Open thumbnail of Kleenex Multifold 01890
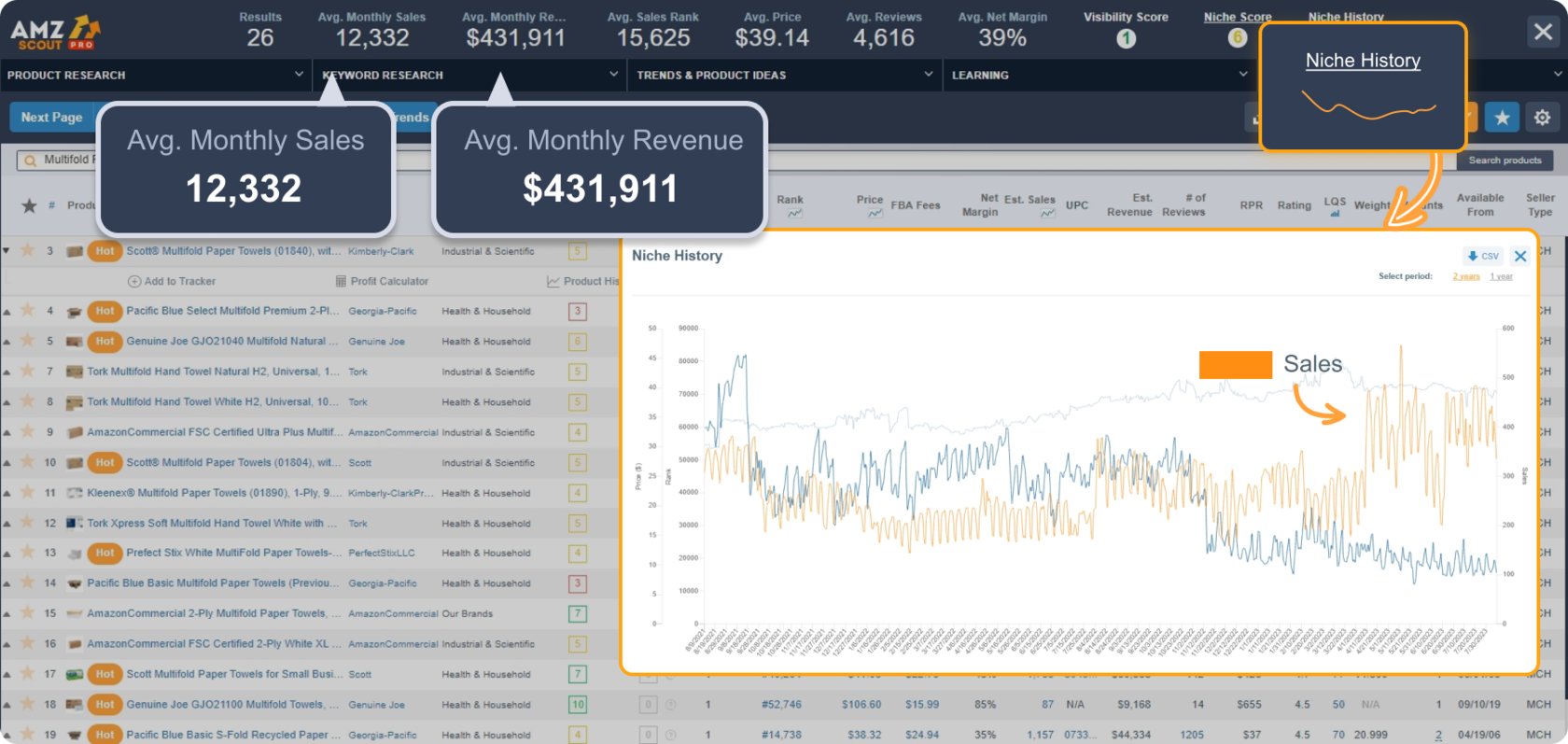 pyautogui.click(x=75, y=493)
